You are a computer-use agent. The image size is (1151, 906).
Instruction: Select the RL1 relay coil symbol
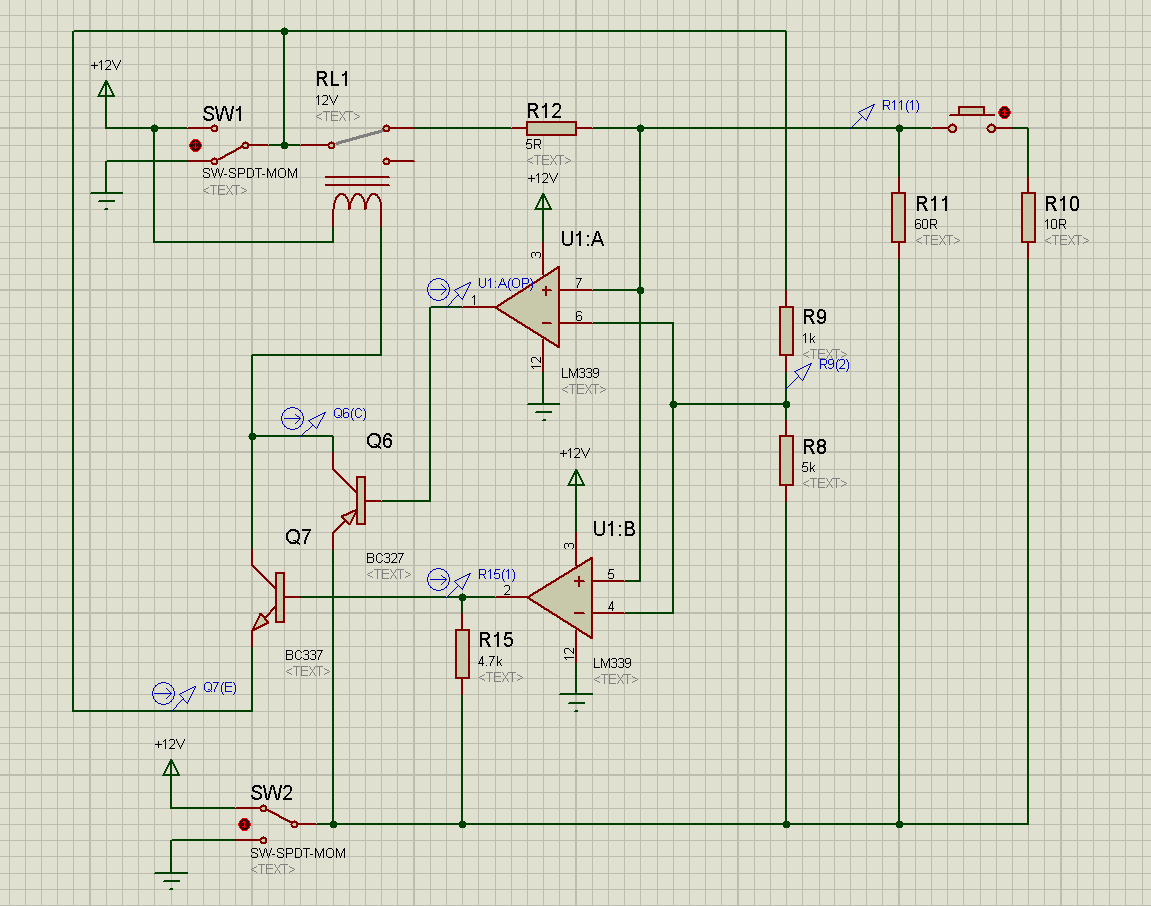[357, 201]
